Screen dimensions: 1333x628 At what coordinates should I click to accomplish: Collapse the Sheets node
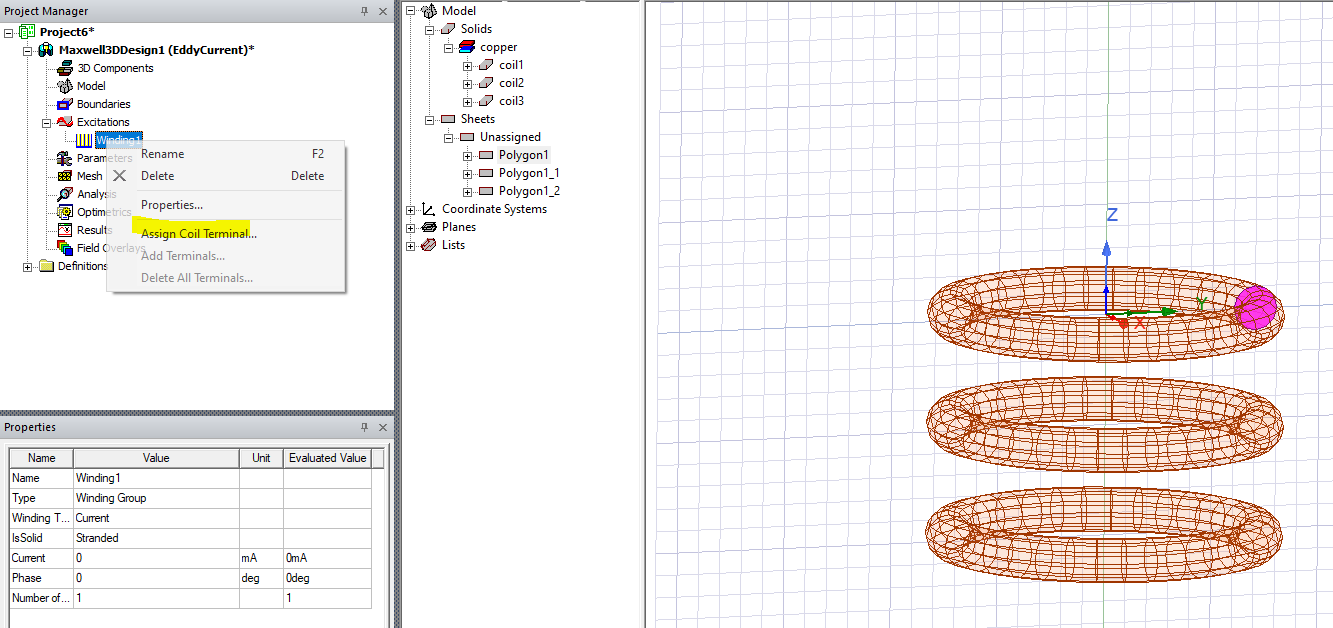[429, 119]
